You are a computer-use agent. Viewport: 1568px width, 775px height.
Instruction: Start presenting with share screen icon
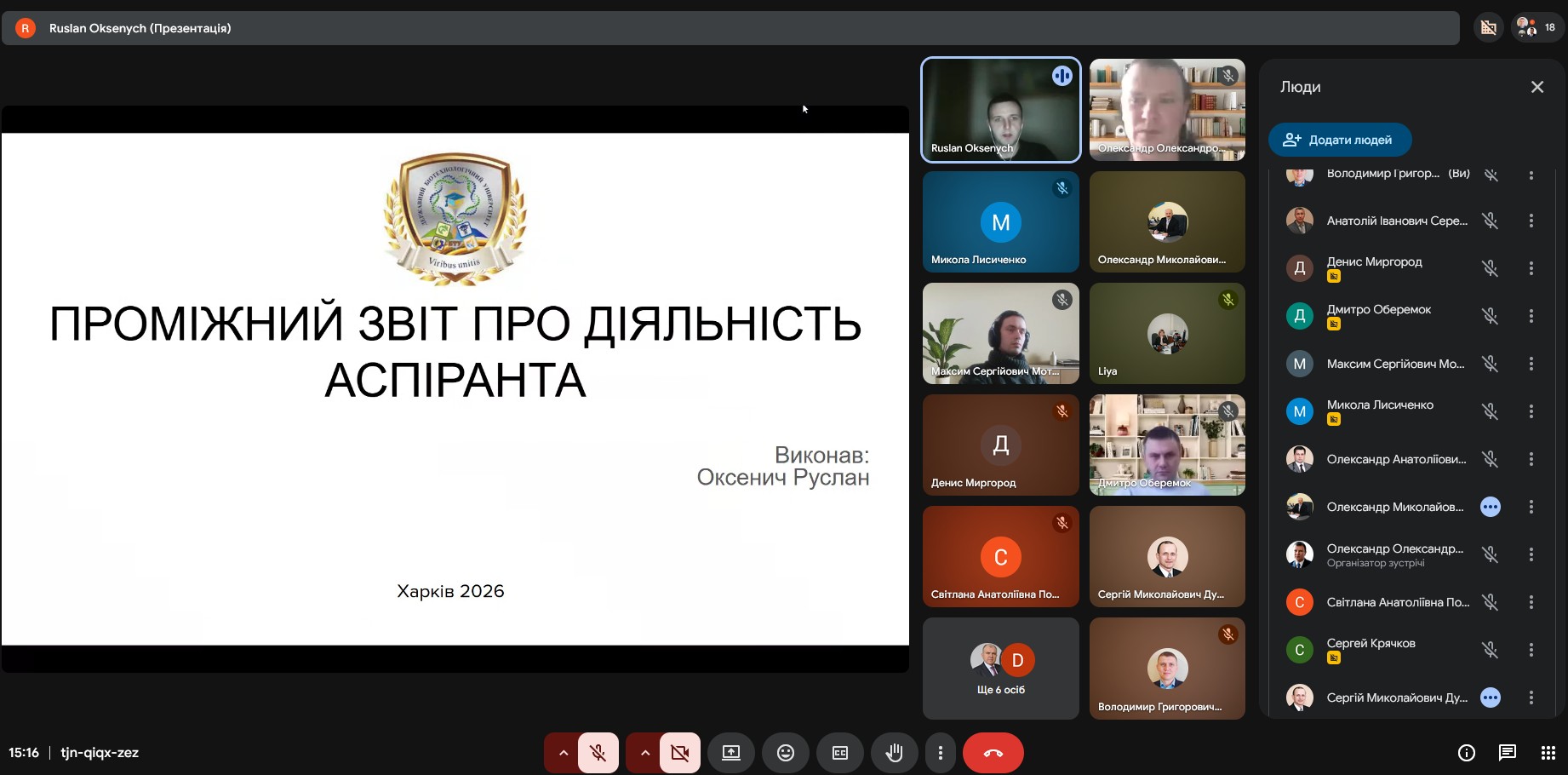[731, 753]
